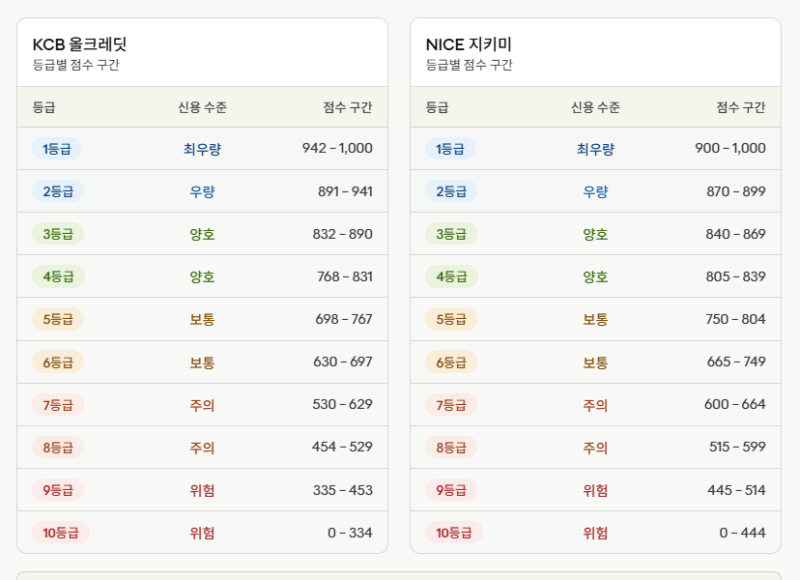Click the 870 – 899 score range

[736, 191]
